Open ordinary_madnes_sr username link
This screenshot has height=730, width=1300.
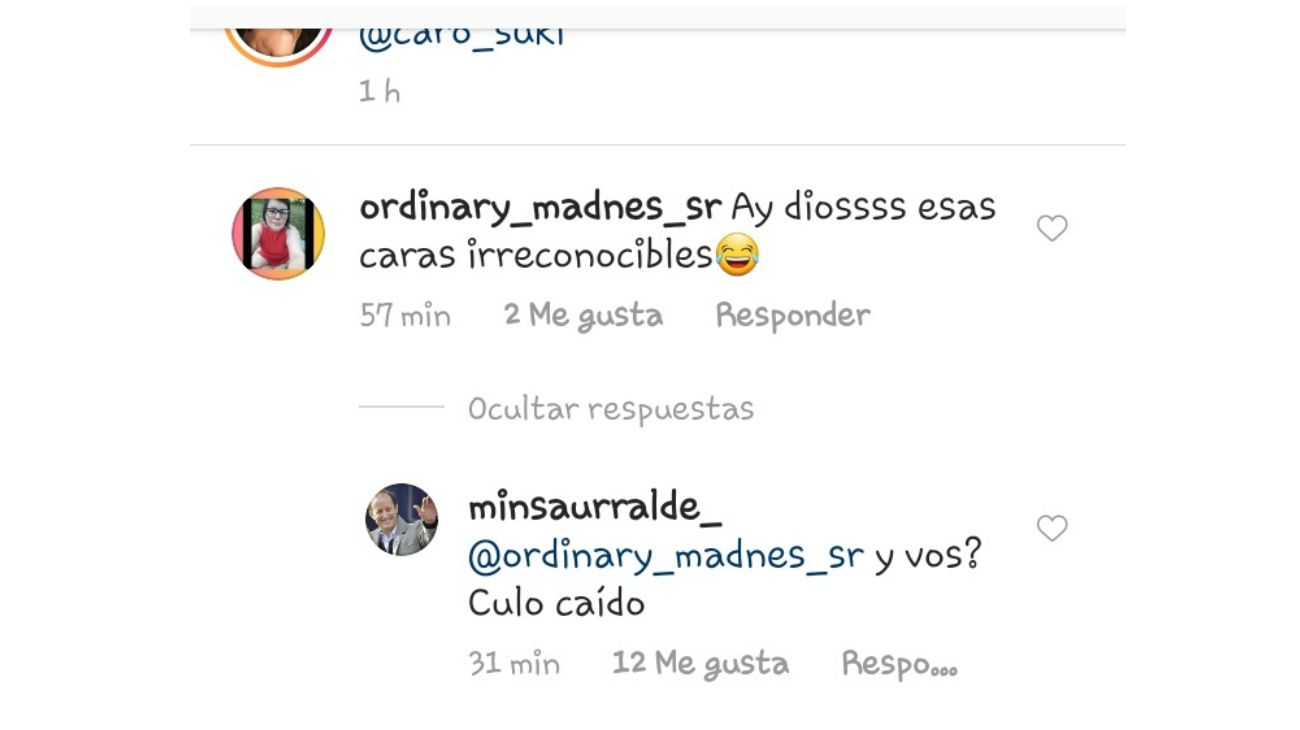point(540,208)
